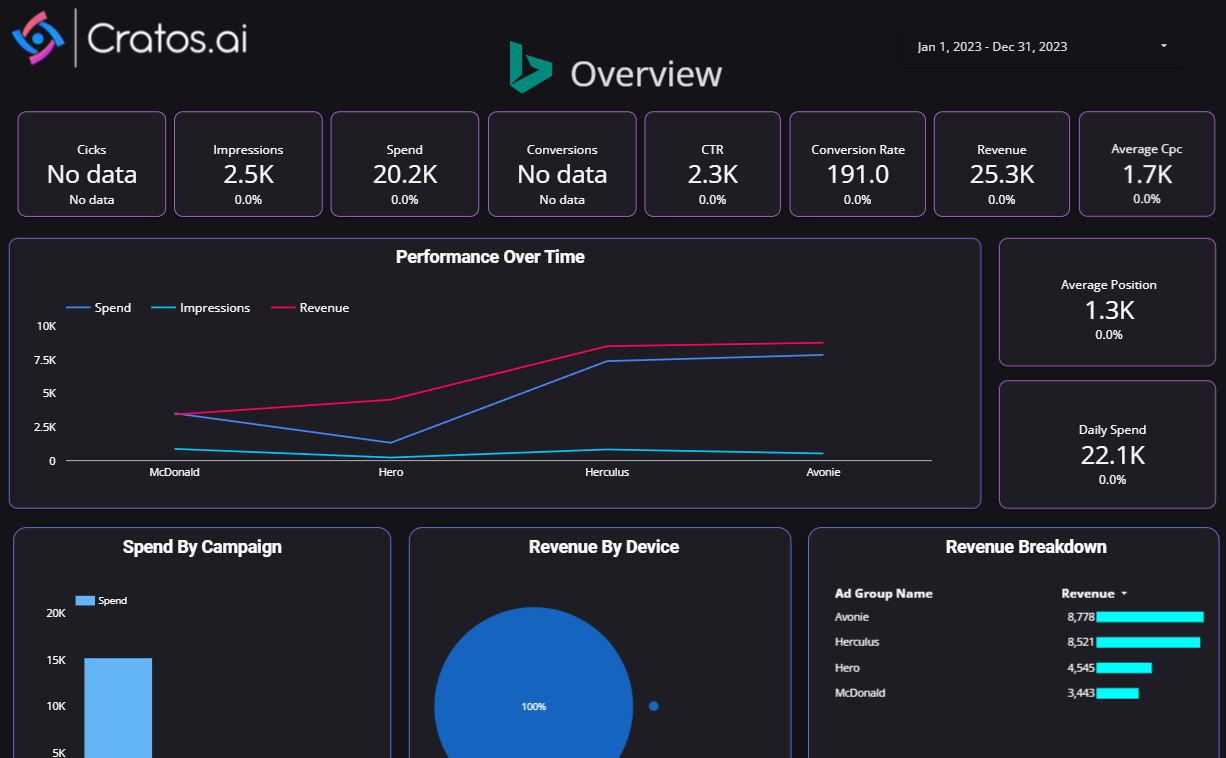Click the Revenue 25.3K scorecard
The image size is (1226, 758).
pyautogui.click(x=1002, y=164)
